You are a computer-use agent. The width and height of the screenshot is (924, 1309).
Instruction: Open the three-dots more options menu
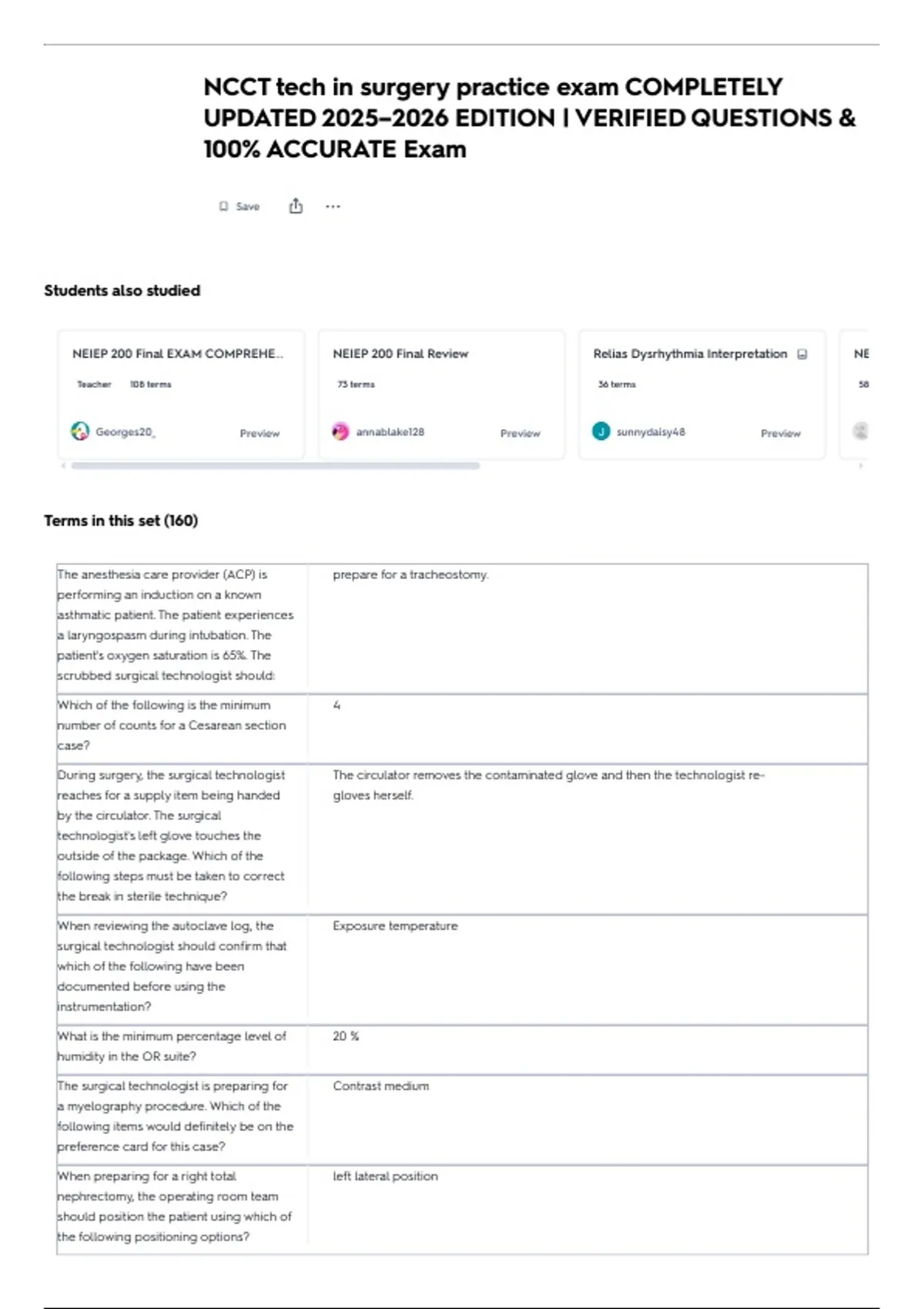(x=333, y=206)
